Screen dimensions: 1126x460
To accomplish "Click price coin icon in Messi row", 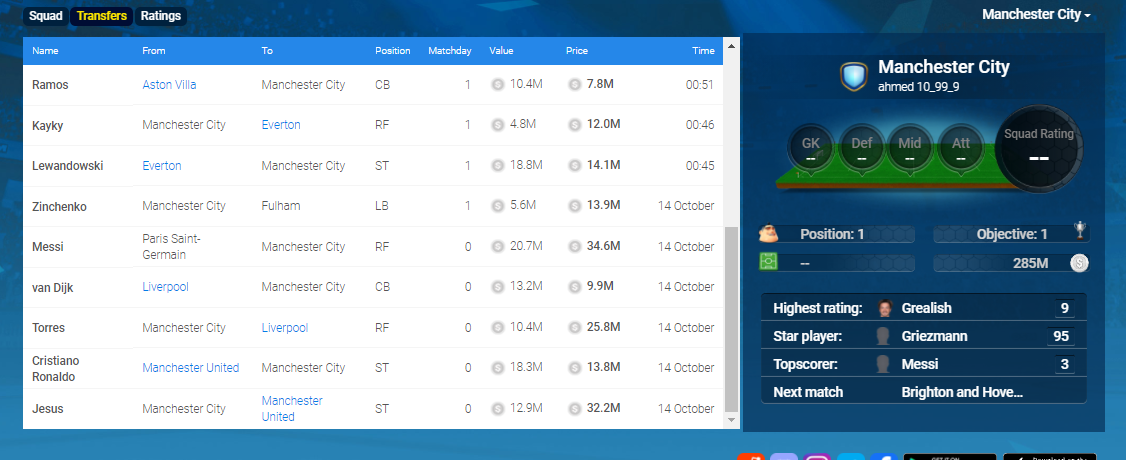I will click(x=574, y=247).
